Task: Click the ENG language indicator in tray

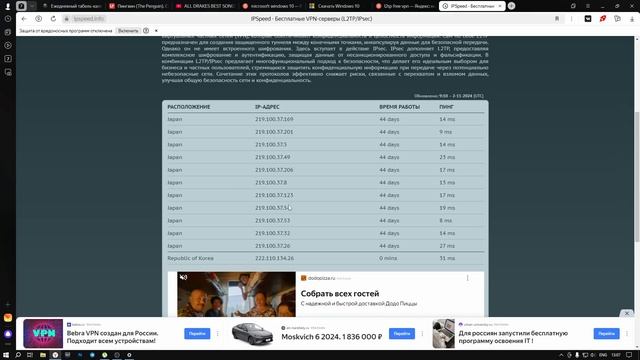Action: (603, 355)
